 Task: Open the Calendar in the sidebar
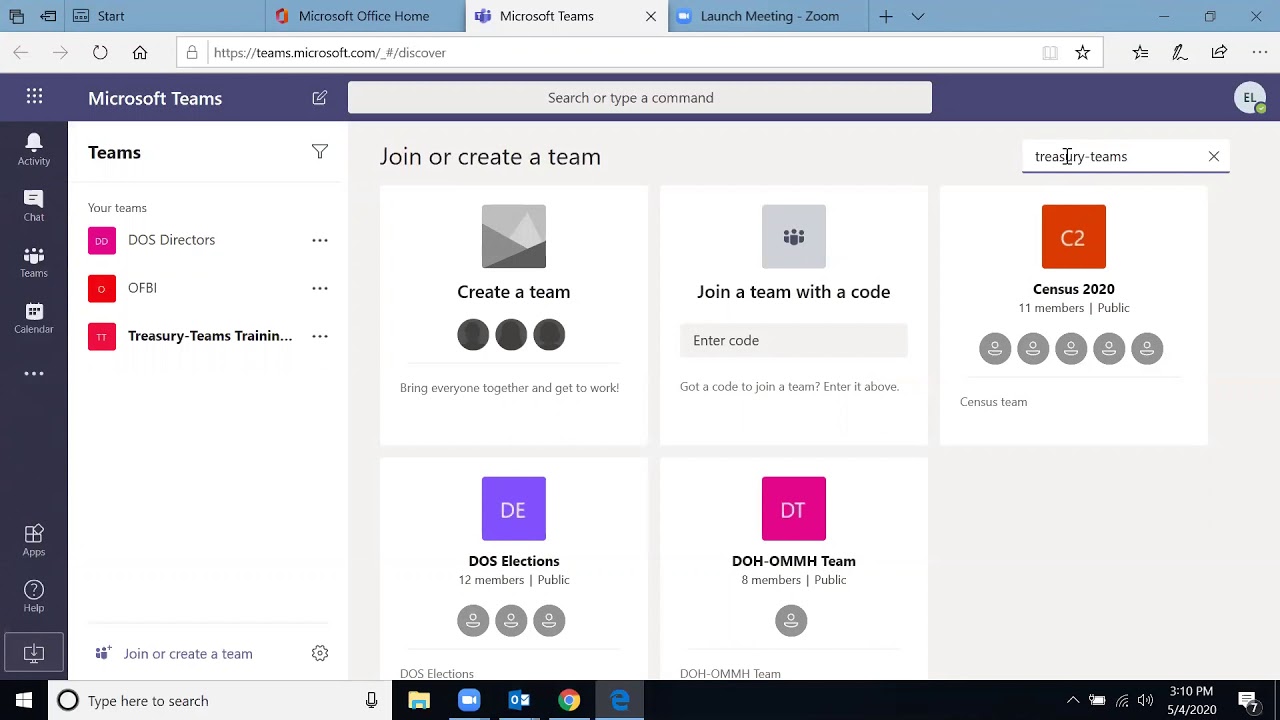coord(34,318)
